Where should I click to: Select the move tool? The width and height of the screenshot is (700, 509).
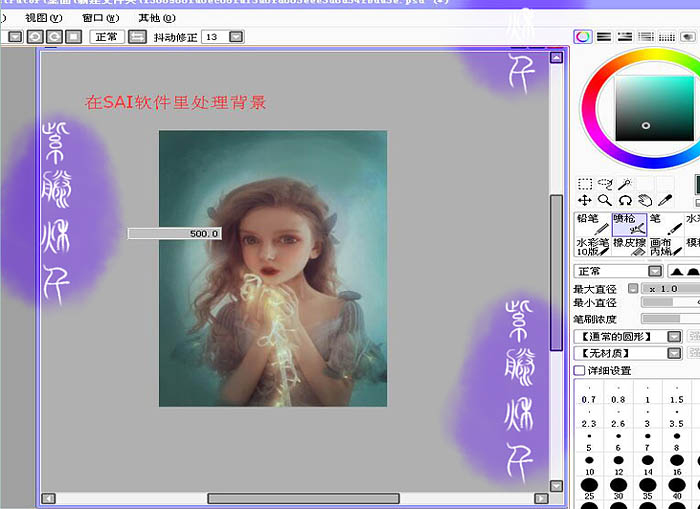coord(585,200)
